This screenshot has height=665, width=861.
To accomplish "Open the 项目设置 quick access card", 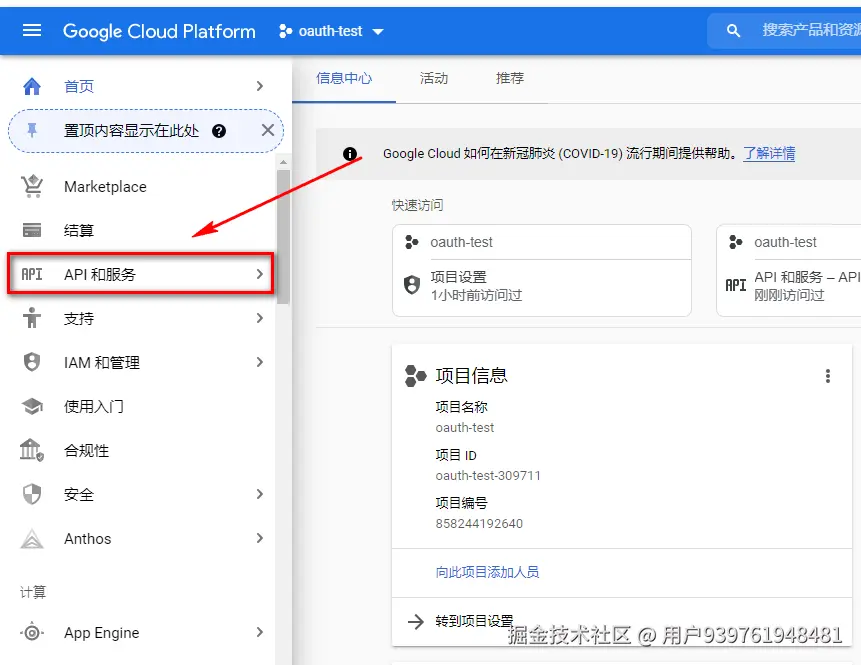I will (x=541, y=270).
